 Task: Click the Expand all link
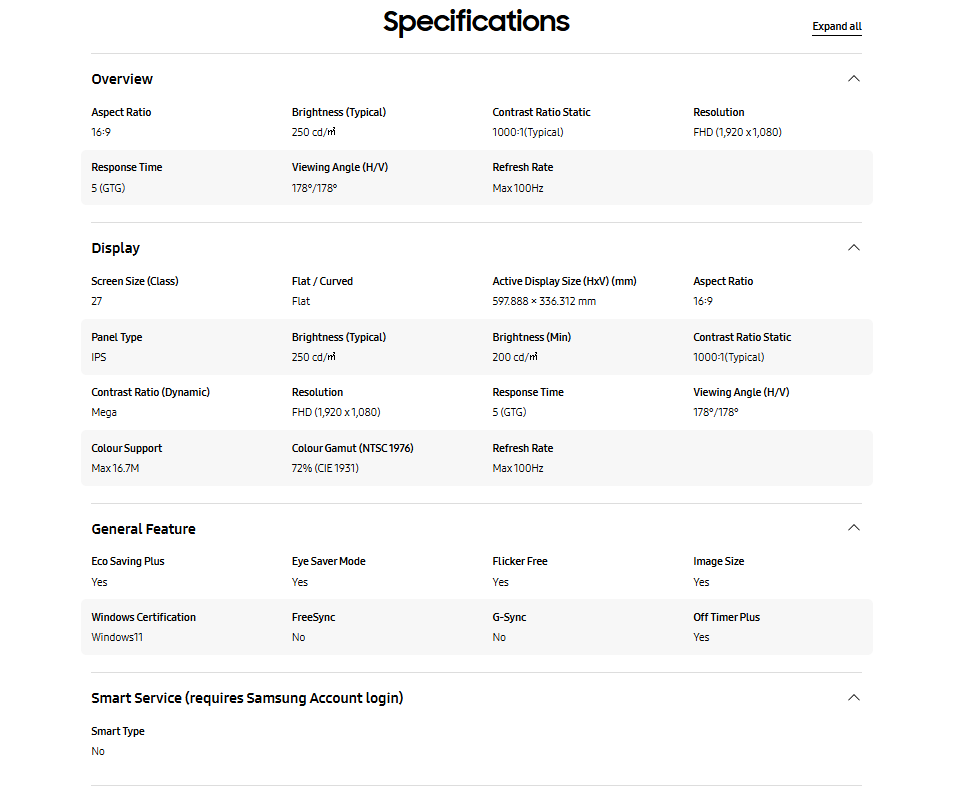(x=836, y=27)
